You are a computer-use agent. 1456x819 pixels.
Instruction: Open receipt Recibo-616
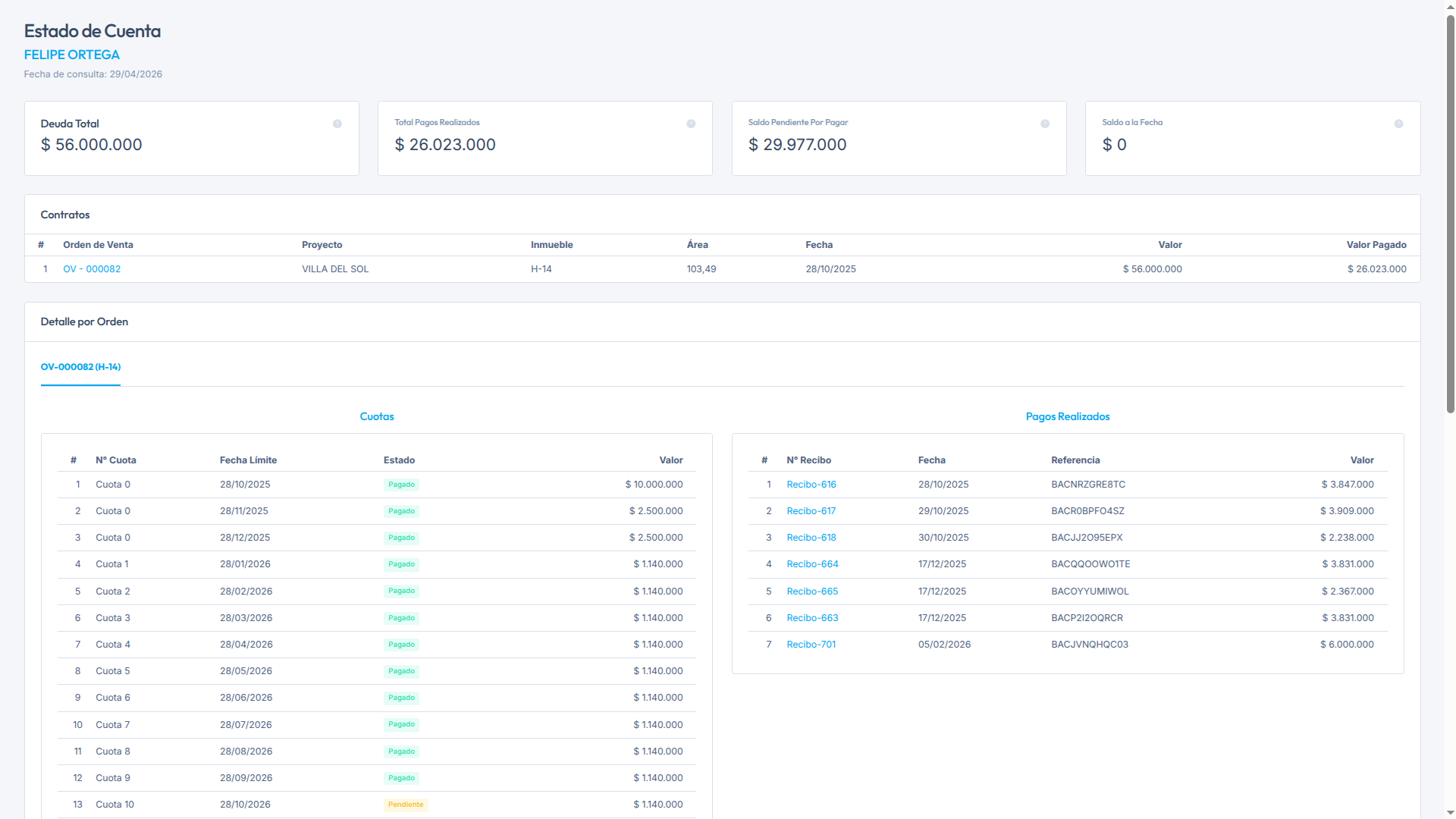click(811, 485)
